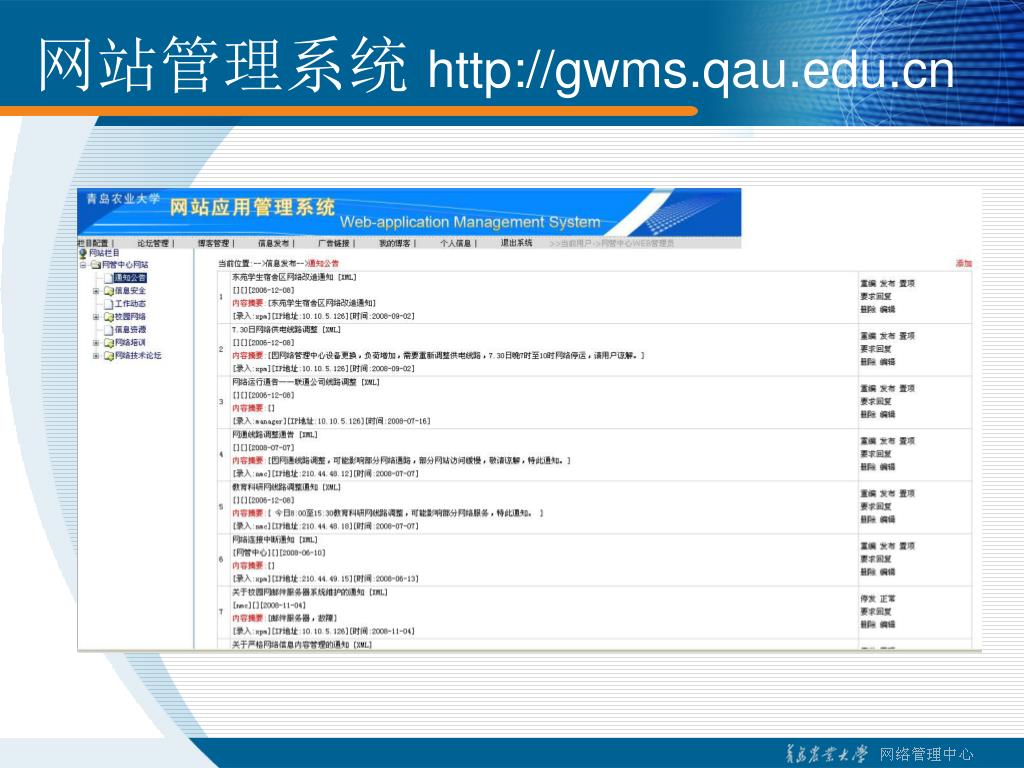Open article 网通线路调整通告

pyautogui.click(x=263, y=434)
